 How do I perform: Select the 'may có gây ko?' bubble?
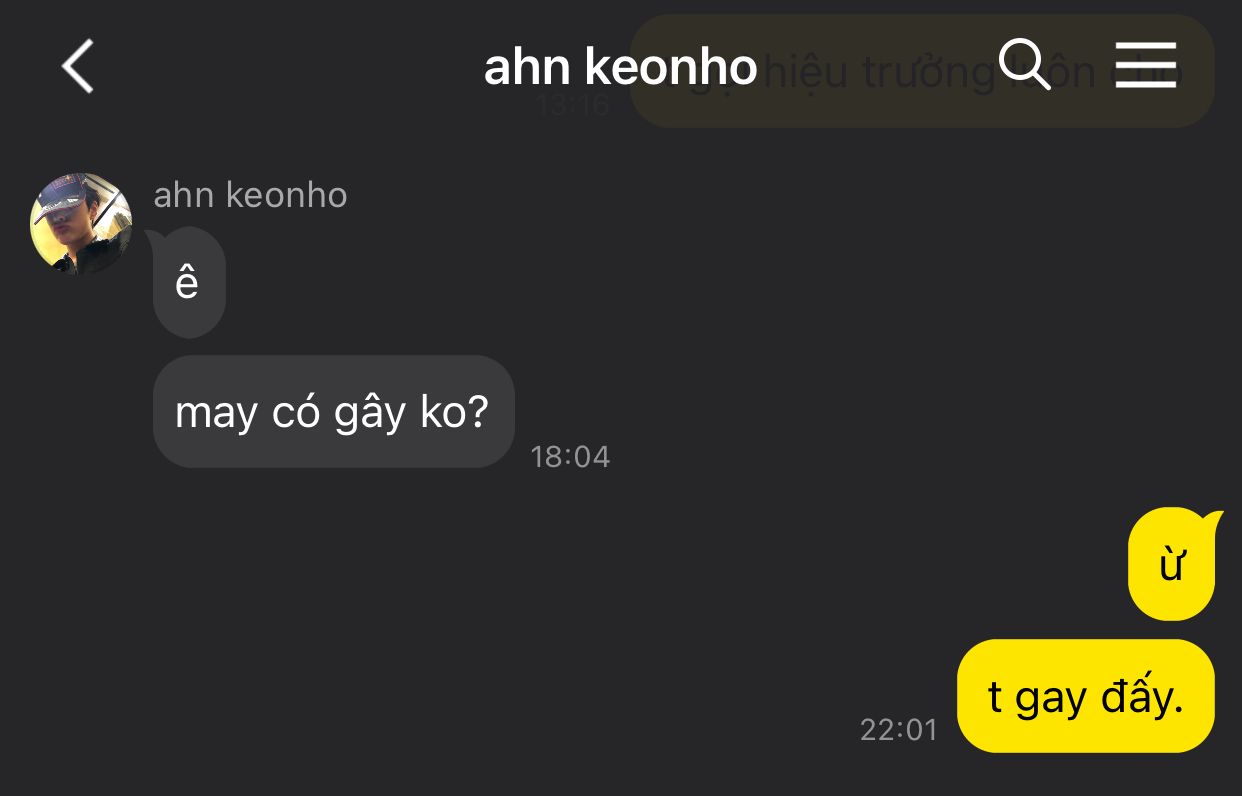(333, 411)
